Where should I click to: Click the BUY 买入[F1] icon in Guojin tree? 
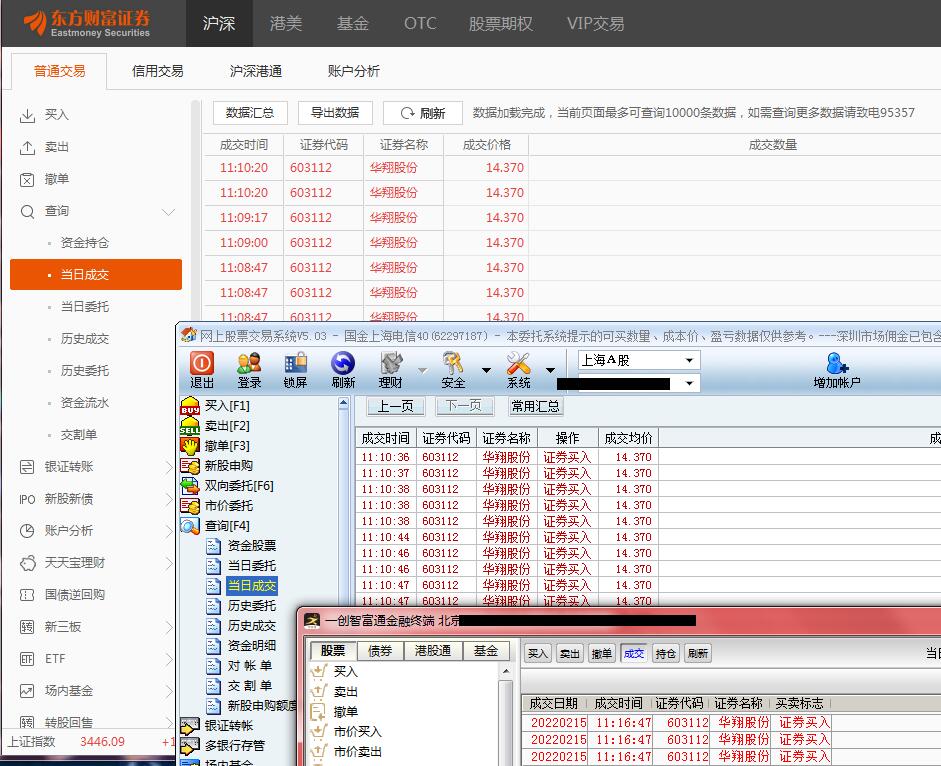(x=190, y=406)
